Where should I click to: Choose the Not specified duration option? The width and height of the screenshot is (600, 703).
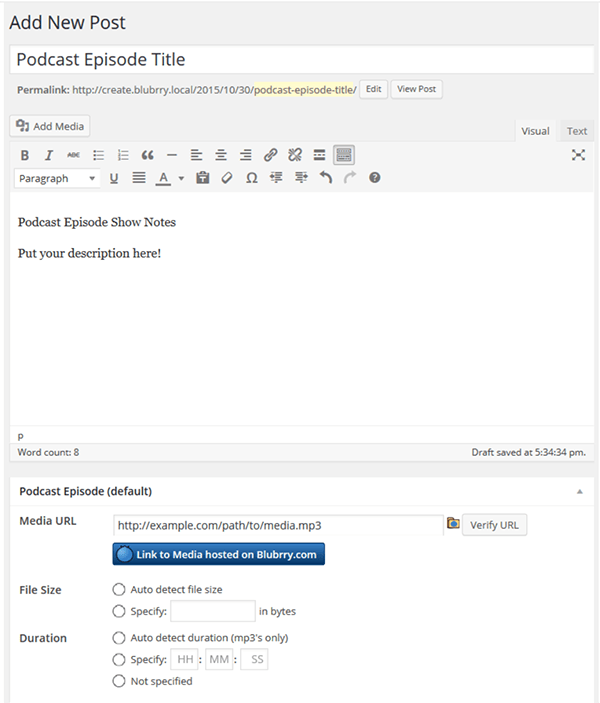[119, 681]
